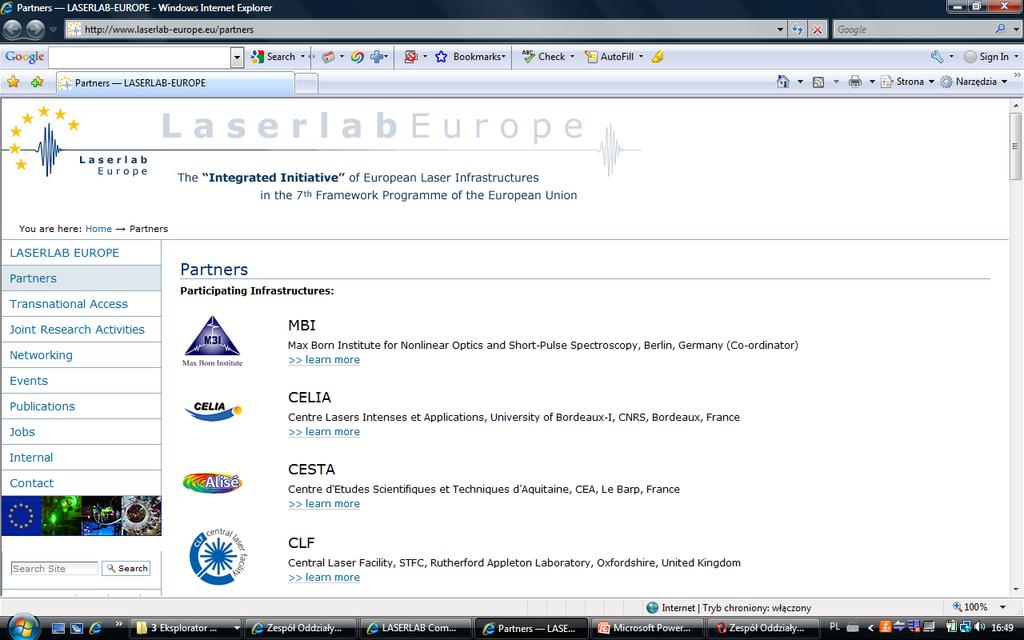Click the address bar URL field
The width and height of the screenshot is (1024, 640).
click(428, 29)
